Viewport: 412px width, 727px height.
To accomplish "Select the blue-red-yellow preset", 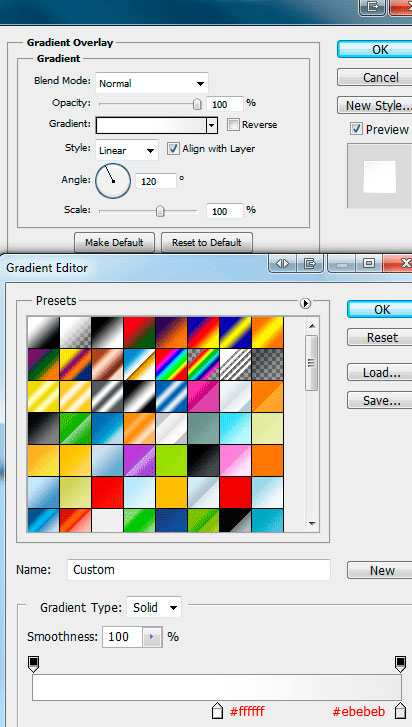I will (x=203, y=332).
